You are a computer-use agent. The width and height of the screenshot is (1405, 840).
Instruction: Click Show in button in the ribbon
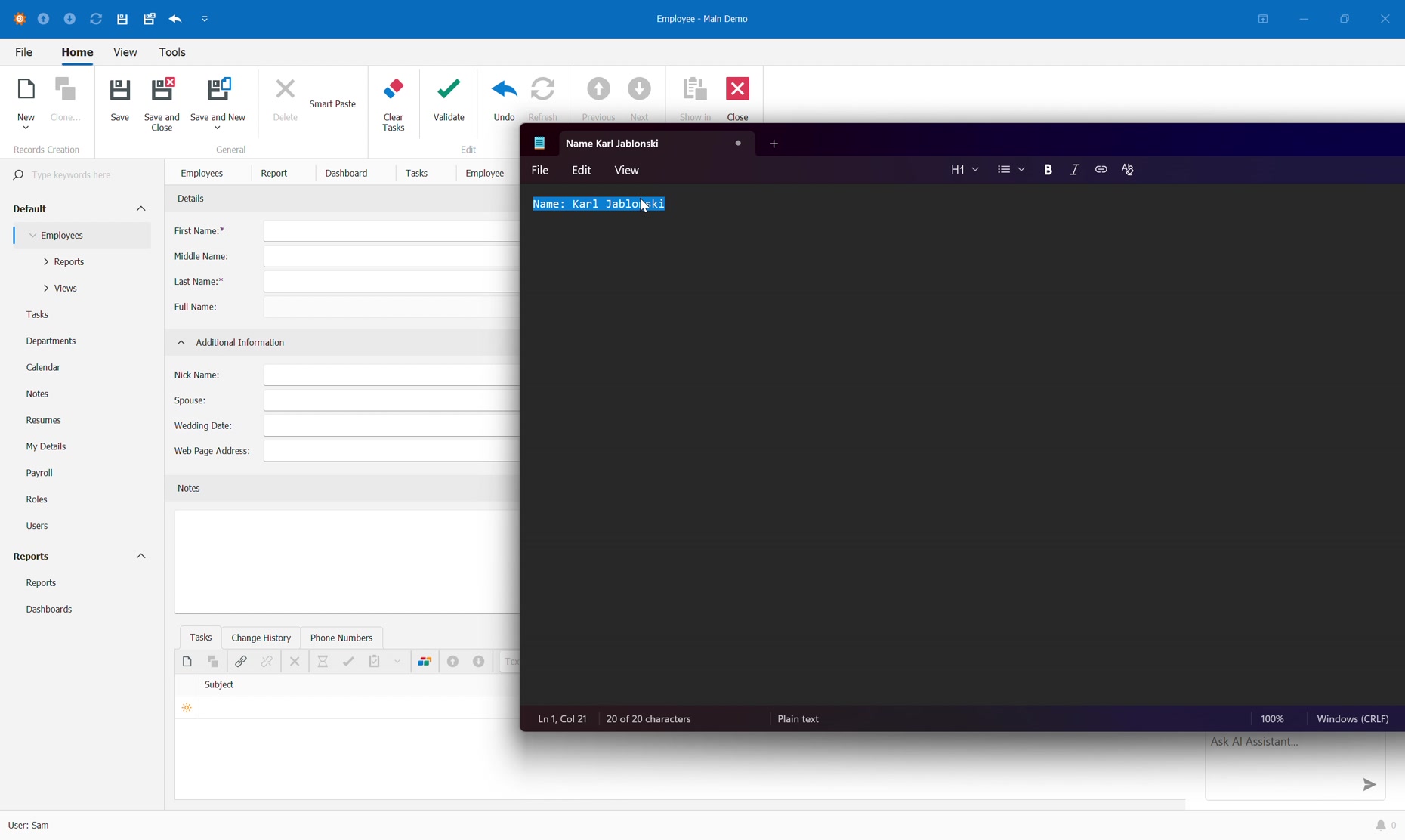pos(695,99)
